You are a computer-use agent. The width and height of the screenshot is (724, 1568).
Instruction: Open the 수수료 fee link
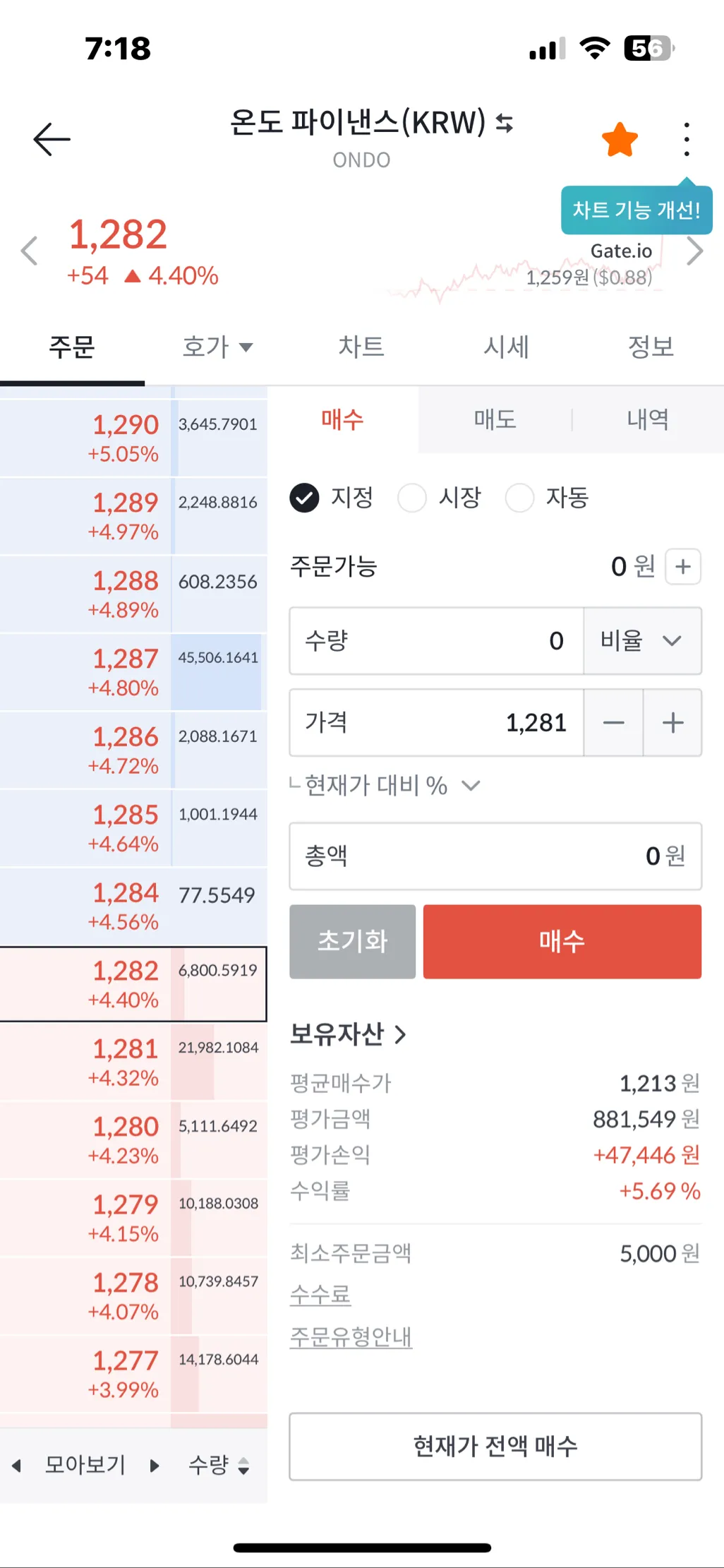tap(320, 1294)
